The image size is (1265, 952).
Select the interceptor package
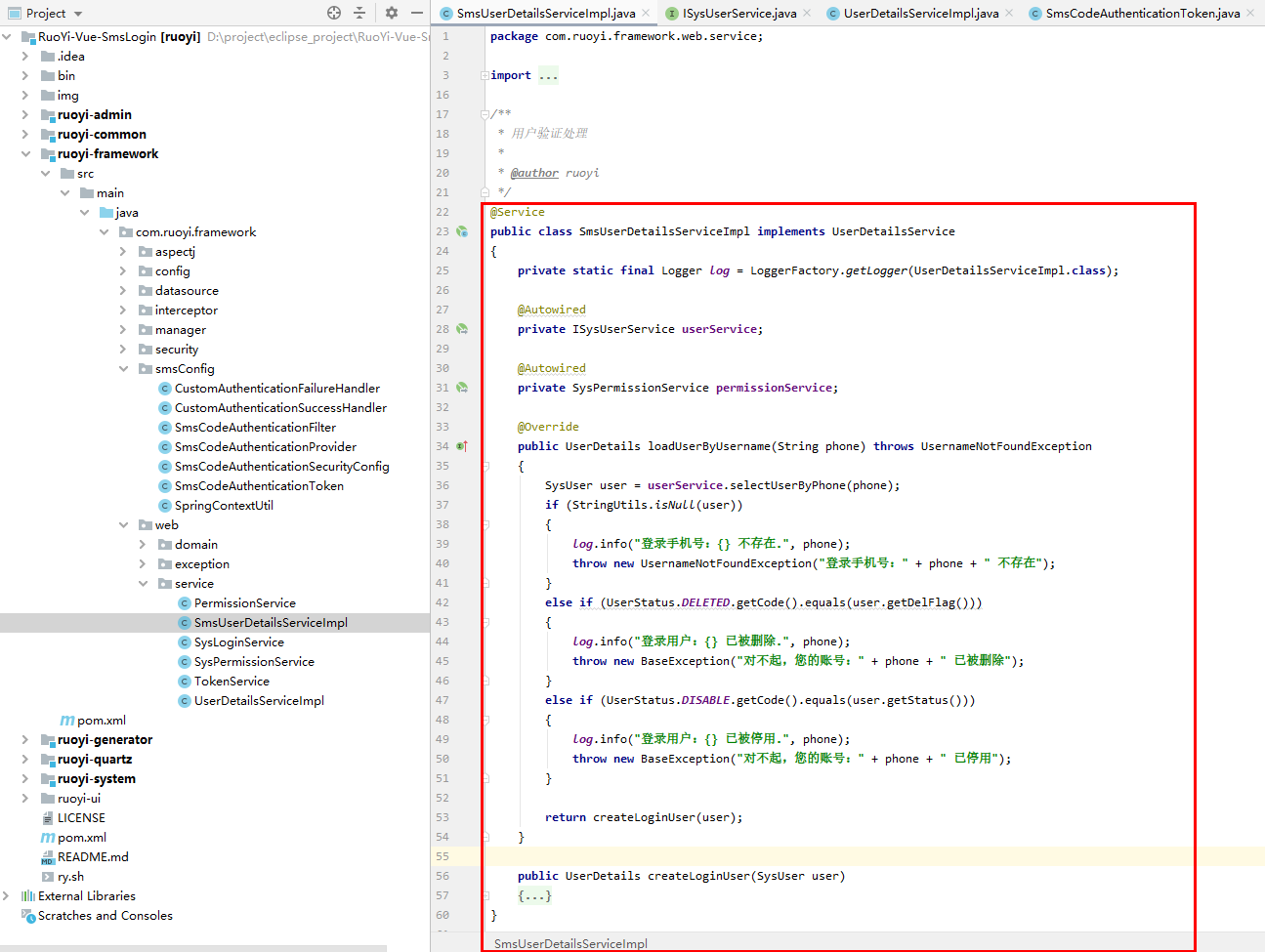pos(187,310)
